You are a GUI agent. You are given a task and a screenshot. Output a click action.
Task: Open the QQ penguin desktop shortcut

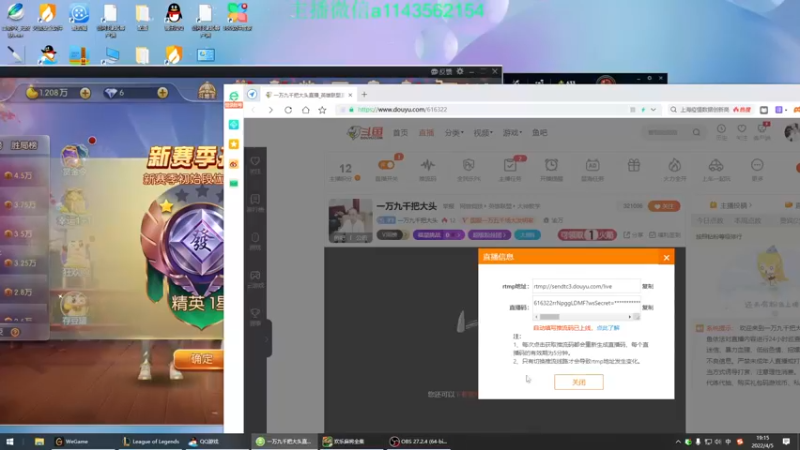coord(174,14)
